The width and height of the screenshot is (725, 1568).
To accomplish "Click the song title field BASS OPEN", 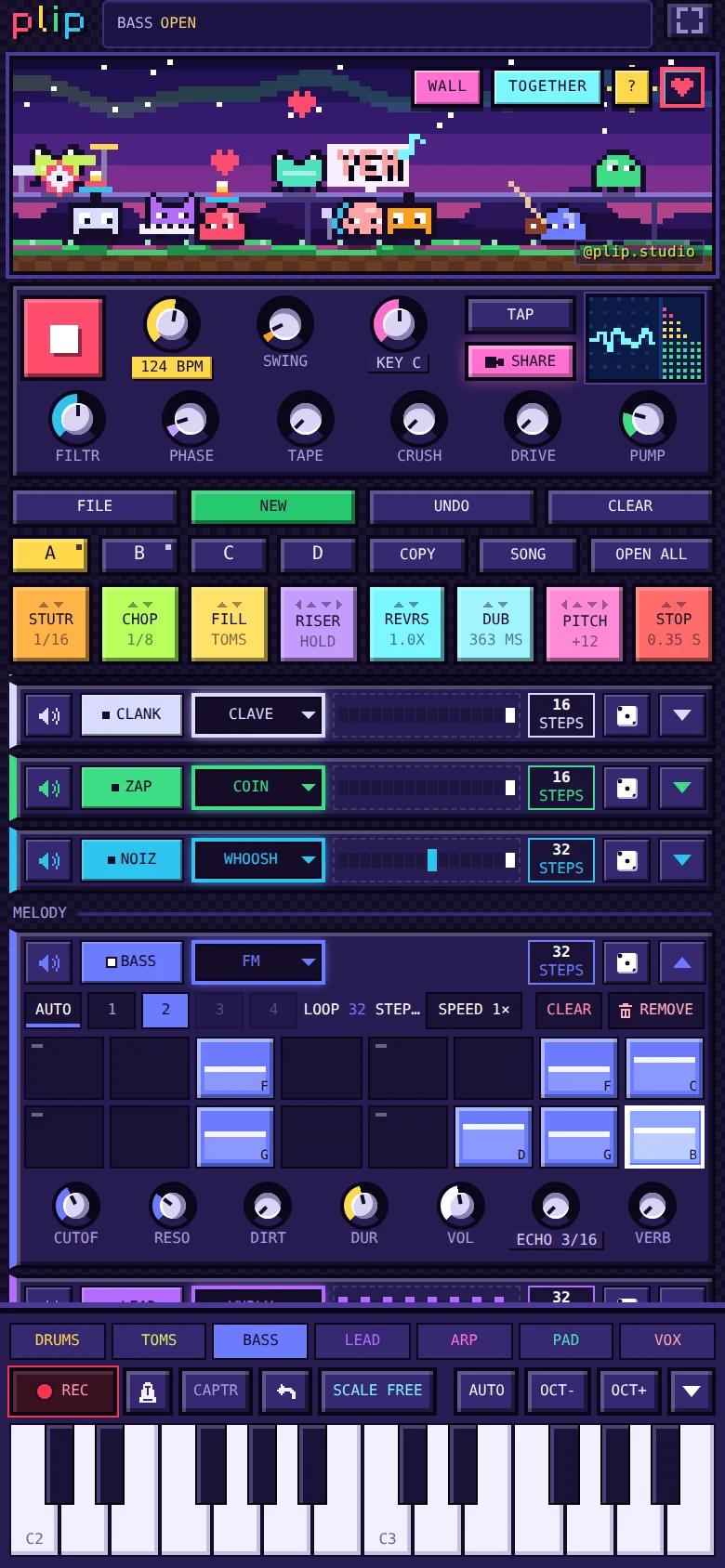I will [x=377, y=23].
